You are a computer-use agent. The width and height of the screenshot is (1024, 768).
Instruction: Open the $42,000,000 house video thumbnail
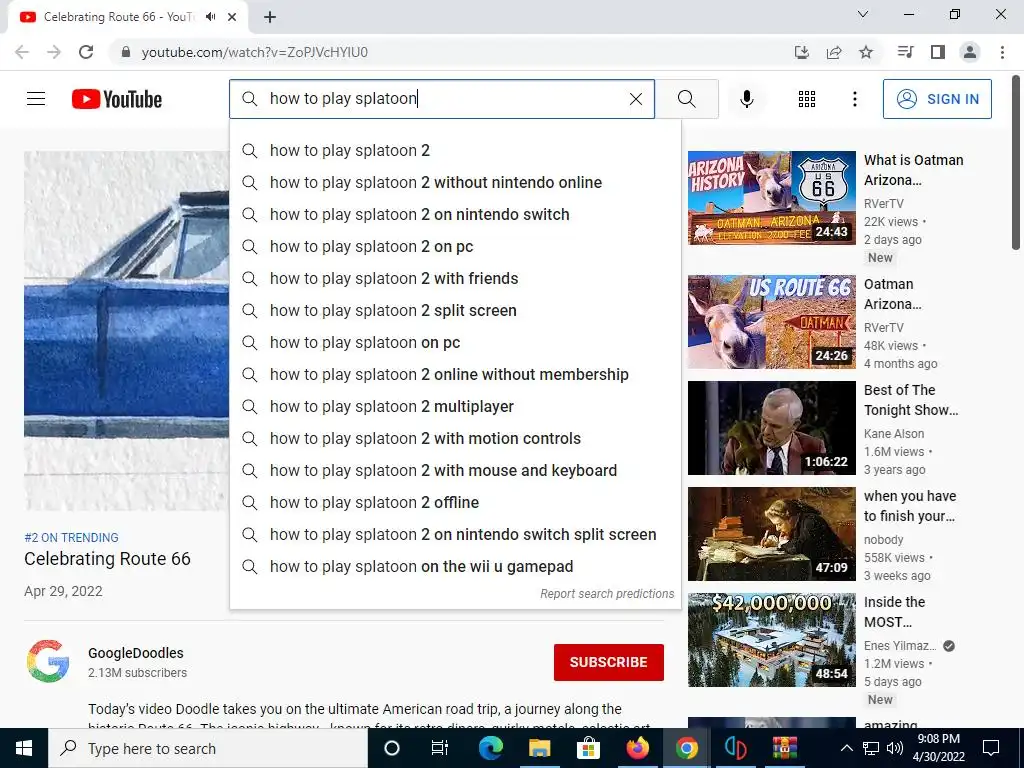click(771, 639)
